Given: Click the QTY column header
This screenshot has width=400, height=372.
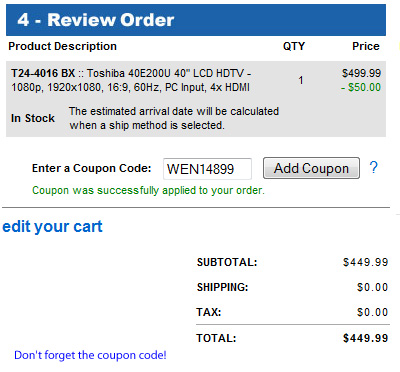Looking at the screenshot, I should [294, 46].
